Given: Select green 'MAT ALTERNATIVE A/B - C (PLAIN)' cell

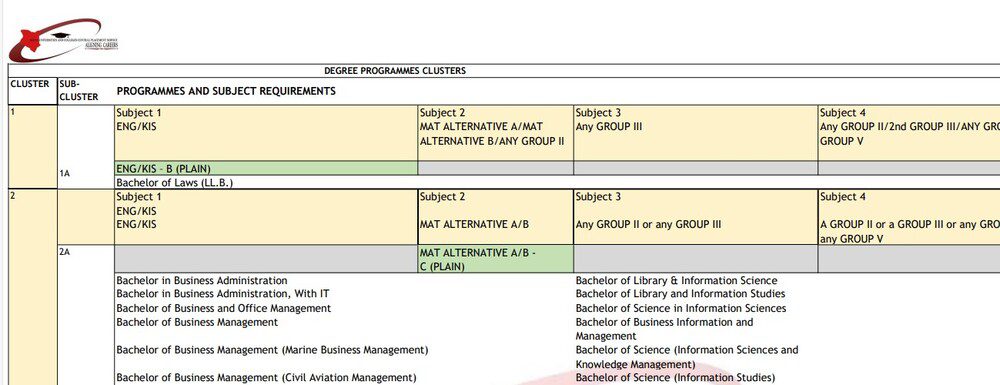Looking at the screenshot, I should 496,259.
